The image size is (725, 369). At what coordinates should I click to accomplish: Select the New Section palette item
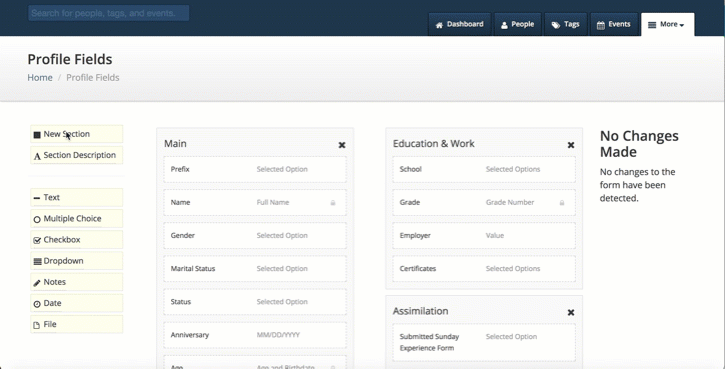click(x=77, y=134)
